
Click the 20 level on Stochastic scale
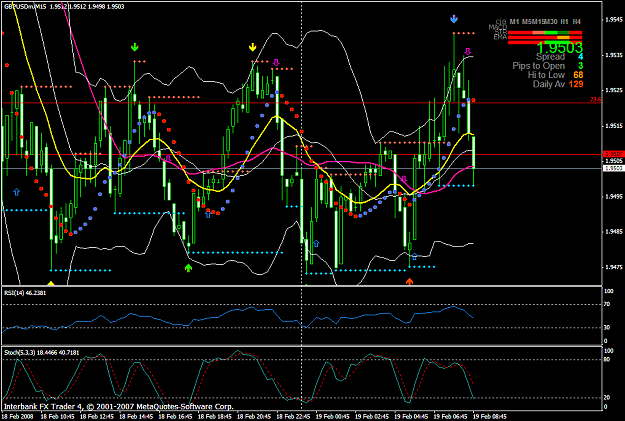click(x=607, y=397)
